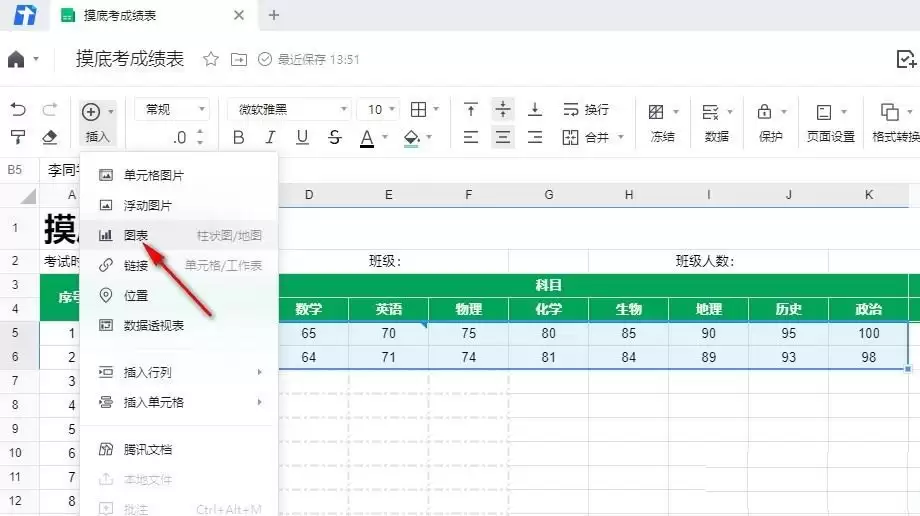Open the protect lock icon
This screenshot has width=920, height=516.
pos(765,112)
